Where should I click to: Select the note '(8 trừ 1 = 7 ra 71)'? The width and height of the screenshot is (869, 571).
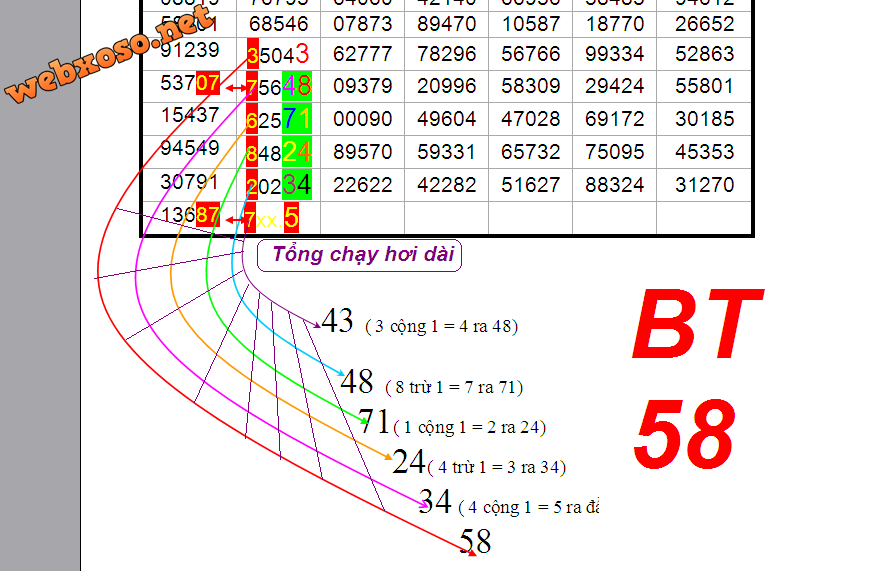454,387
